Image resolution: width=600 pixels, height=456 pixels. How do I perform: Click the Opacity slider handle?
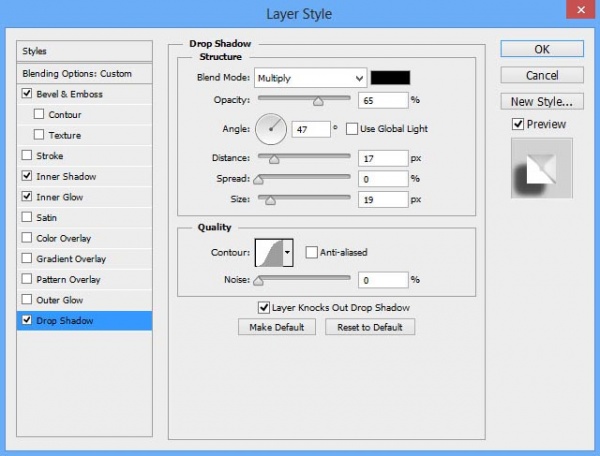[318, 101]
